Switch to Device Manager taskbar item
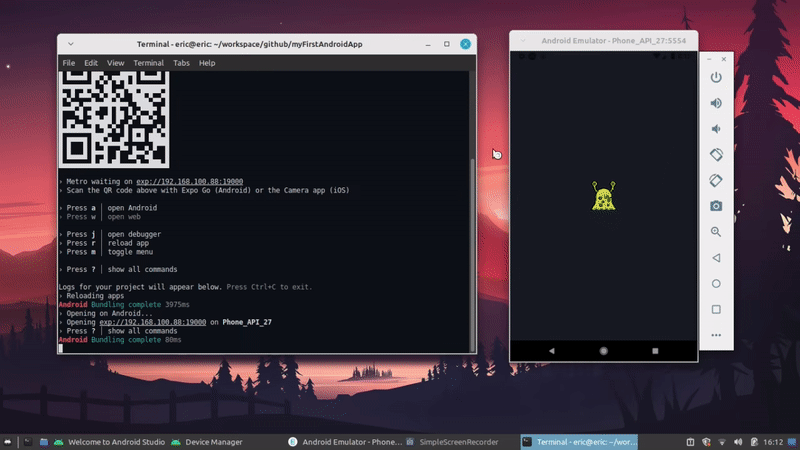The height and width of the screenshot is (450, 800). (207, 442)
